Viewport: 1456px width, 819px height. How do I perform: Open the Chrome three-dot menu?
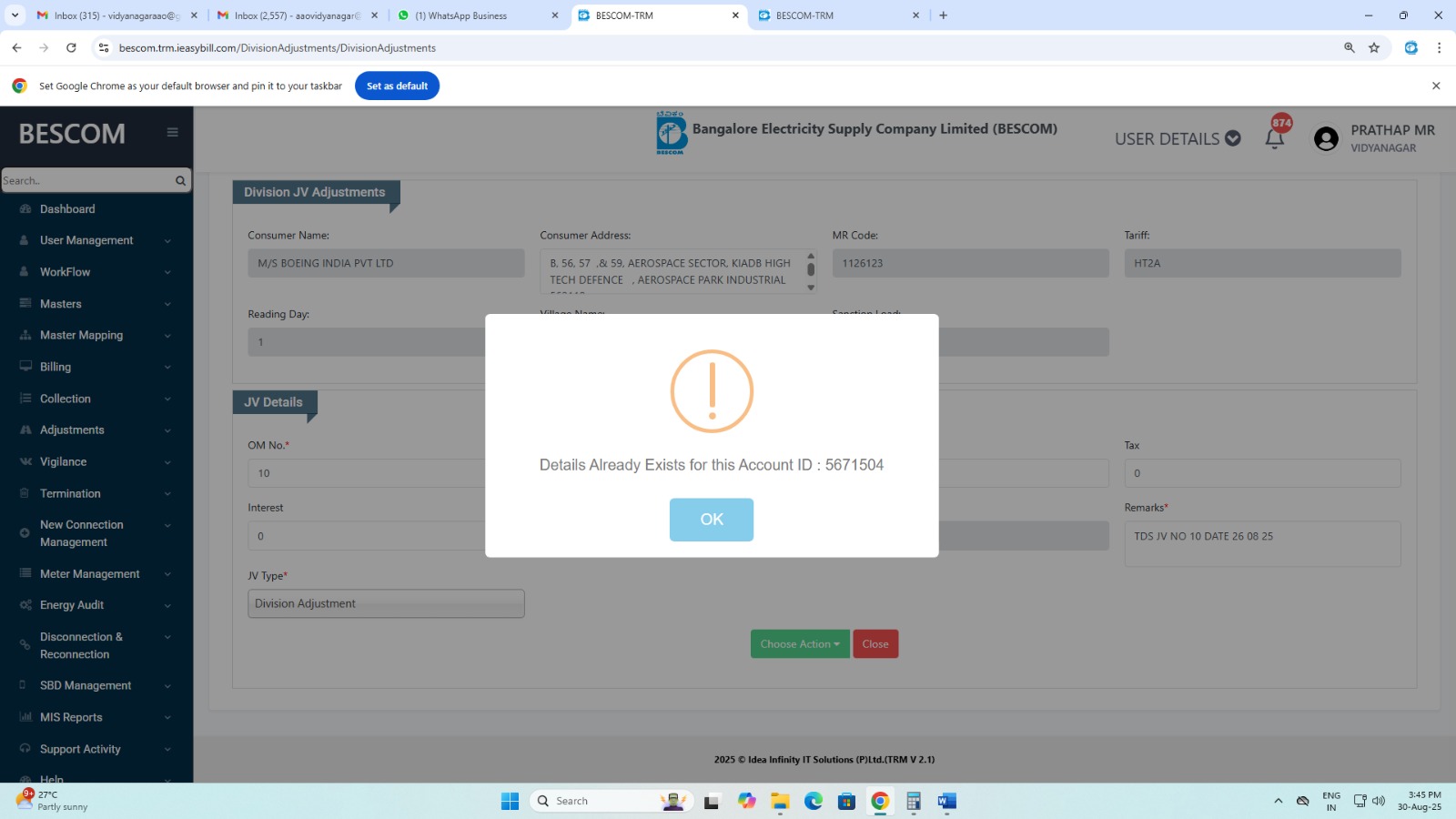[1439, 48]
